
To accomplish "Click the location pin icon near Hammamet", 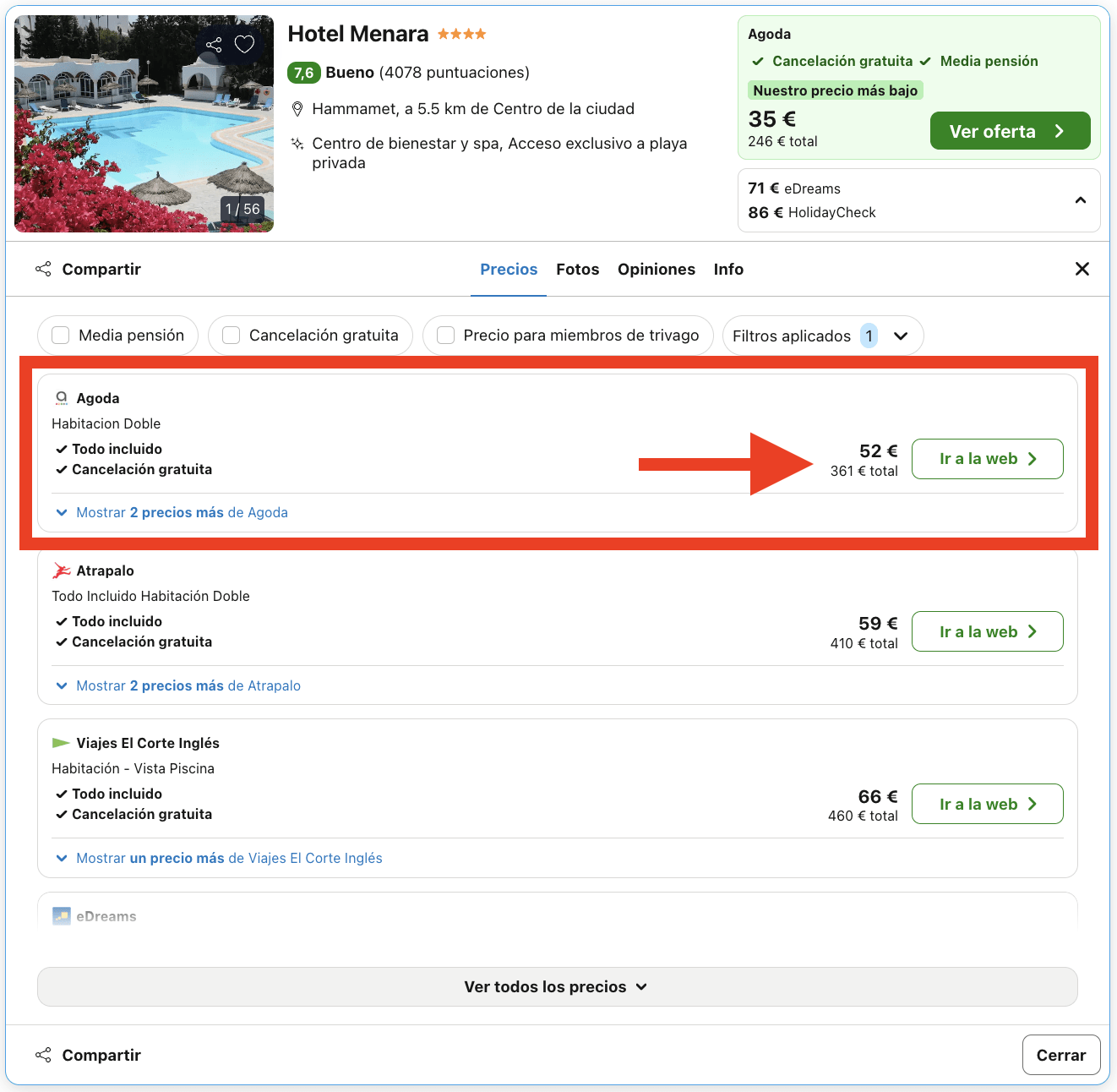I will pos(297,108).
